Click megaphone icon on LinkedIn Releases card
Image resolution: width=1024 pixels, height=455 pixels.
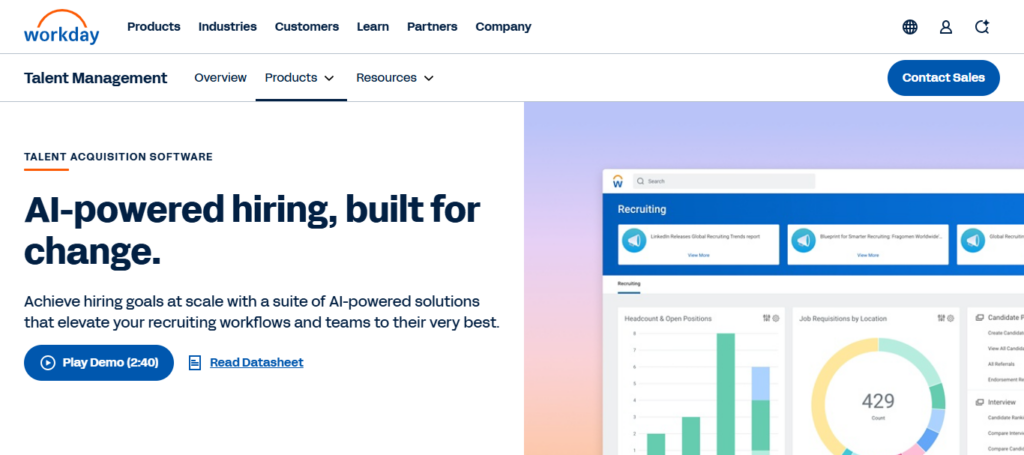point(633,241)
